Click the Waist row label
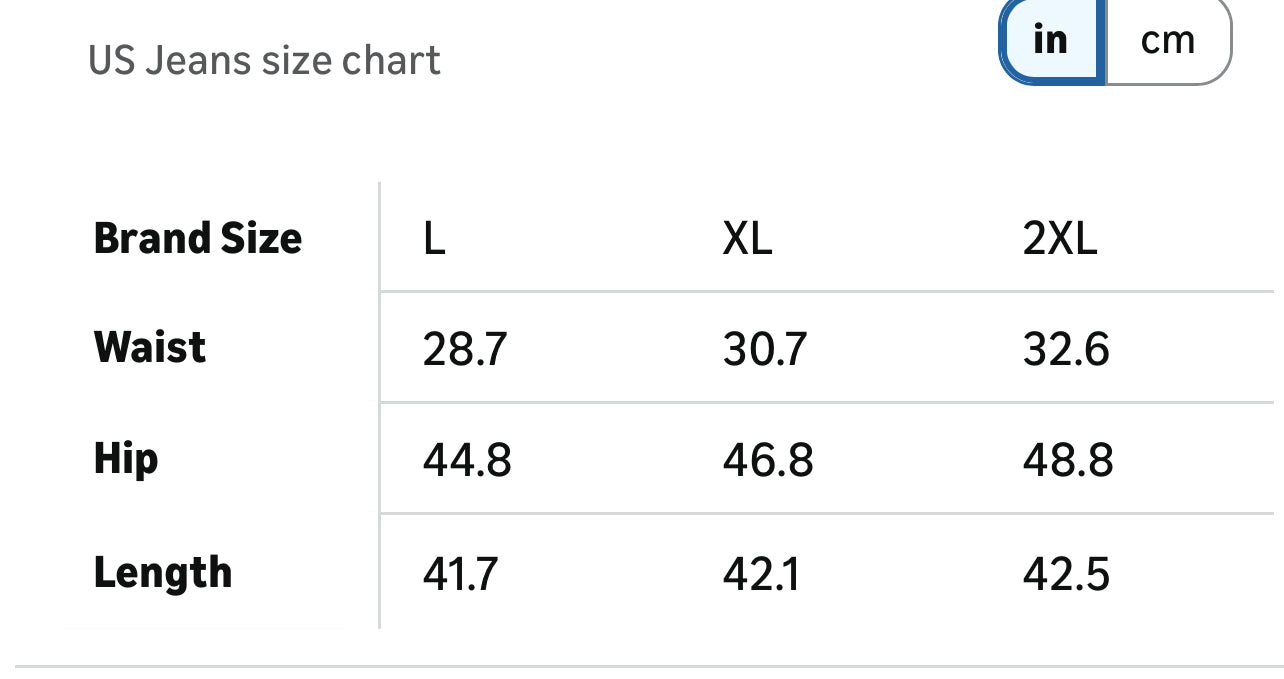Screen dimensions: 1284x679 pos(150,348)
